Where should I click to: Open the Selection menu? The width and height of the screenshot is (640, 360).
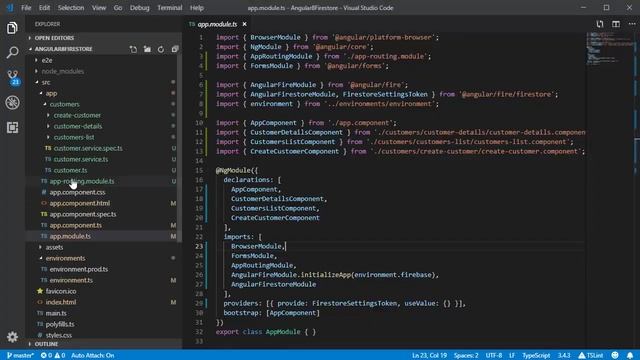[x=71, y=8]
